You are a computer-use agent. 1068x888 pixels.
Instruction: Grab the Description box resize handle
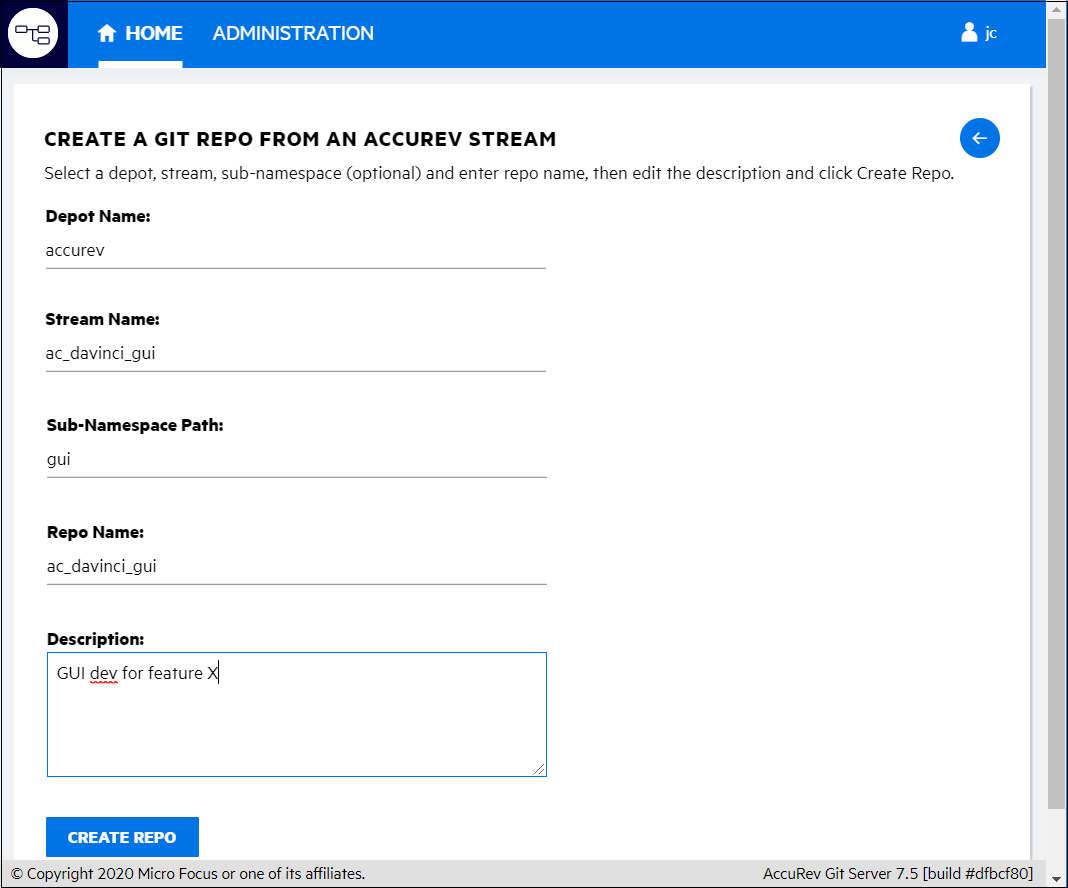point(539,769)
